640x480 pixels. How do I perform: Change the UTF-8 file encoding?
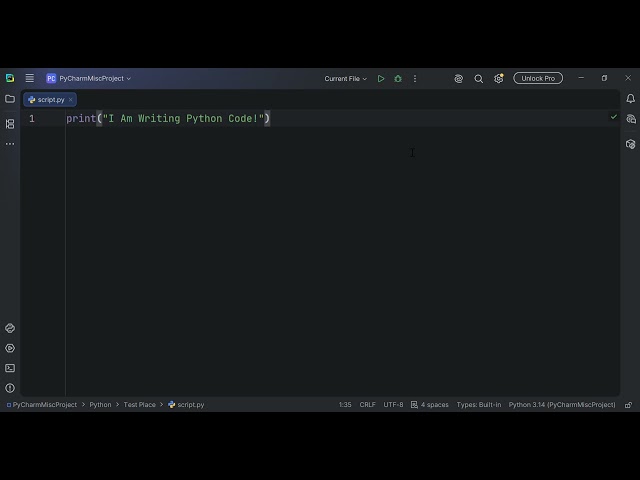(x=393, y=404)
